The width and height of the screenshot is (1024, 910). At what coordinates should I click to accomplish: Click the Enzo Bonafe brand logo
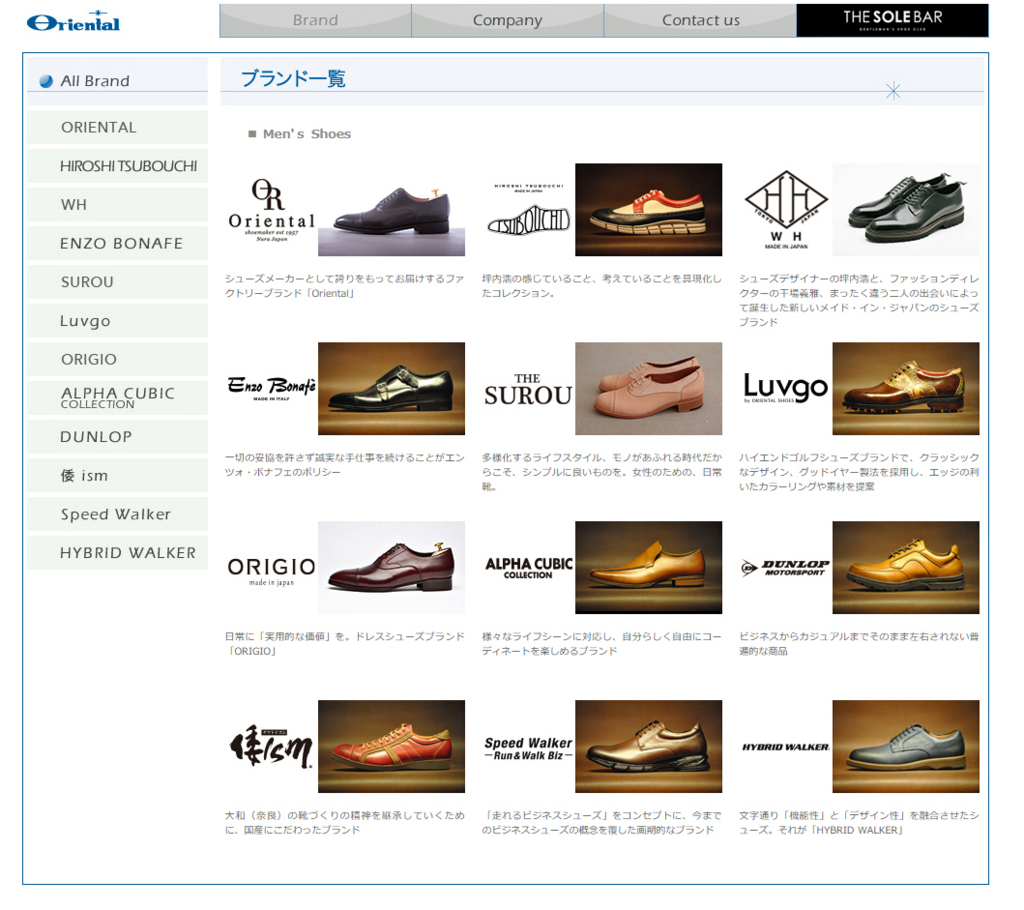[x=271, y=388]
